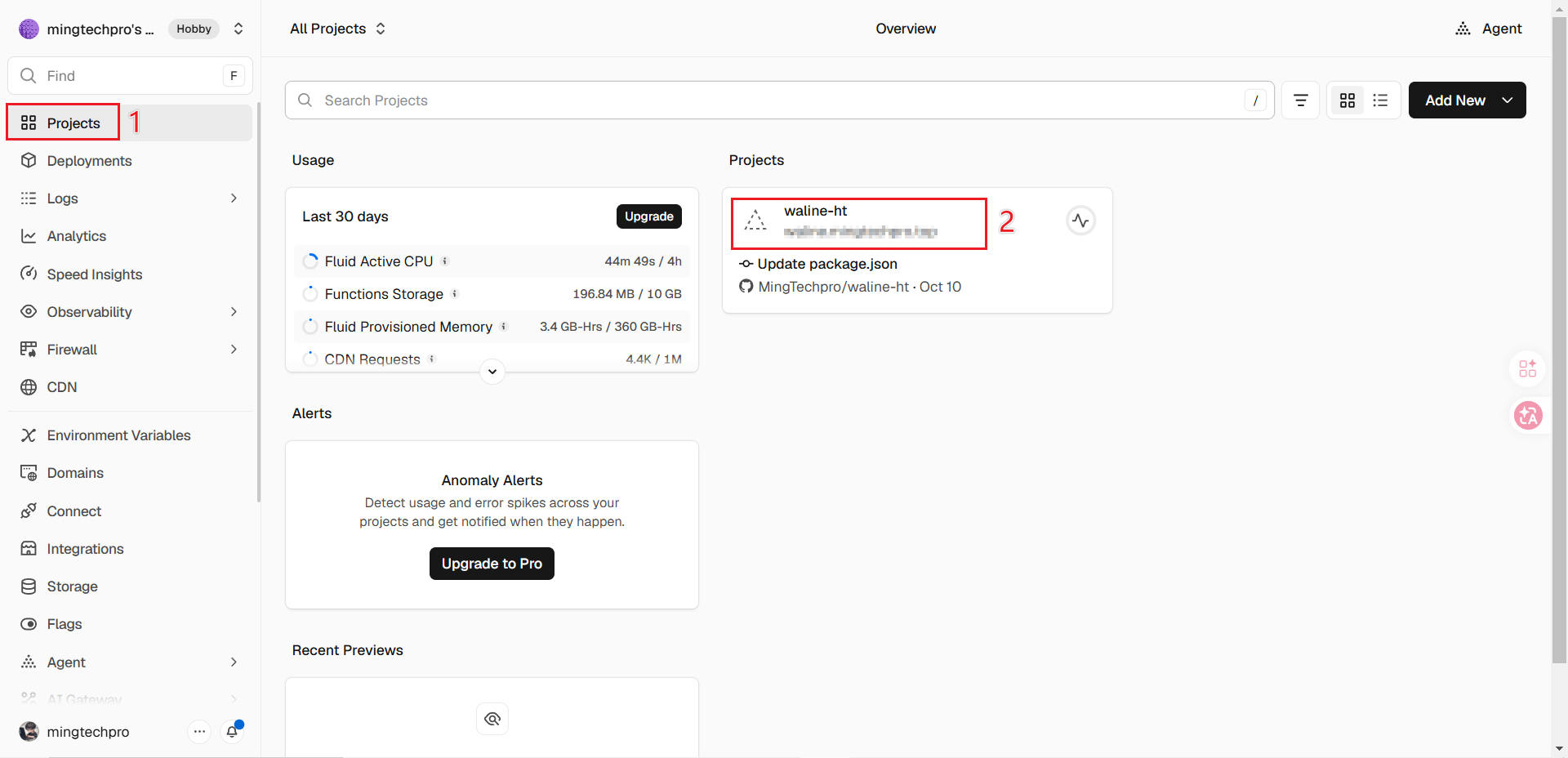Click the floating apps widget icon
1568x758 pixels.
point(1528,368)
